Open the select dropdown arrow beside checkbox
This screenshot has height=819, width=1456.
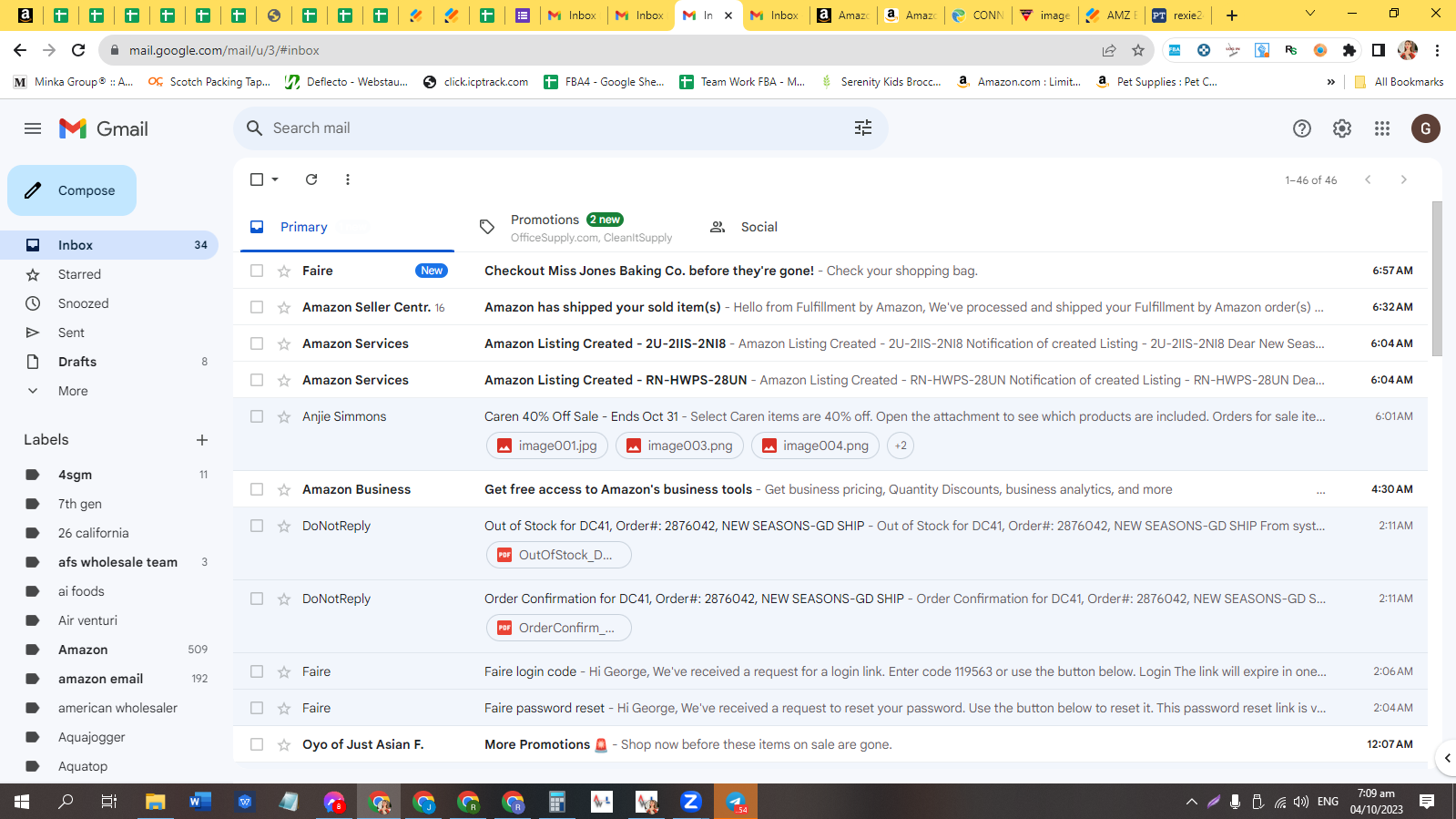275,179
